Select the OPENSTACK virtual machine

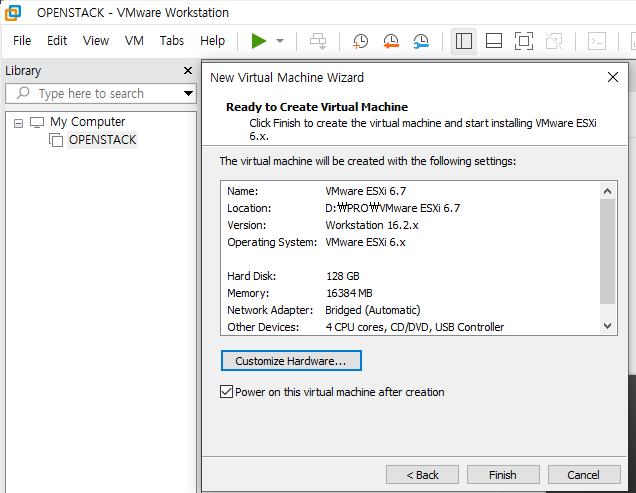102,140
